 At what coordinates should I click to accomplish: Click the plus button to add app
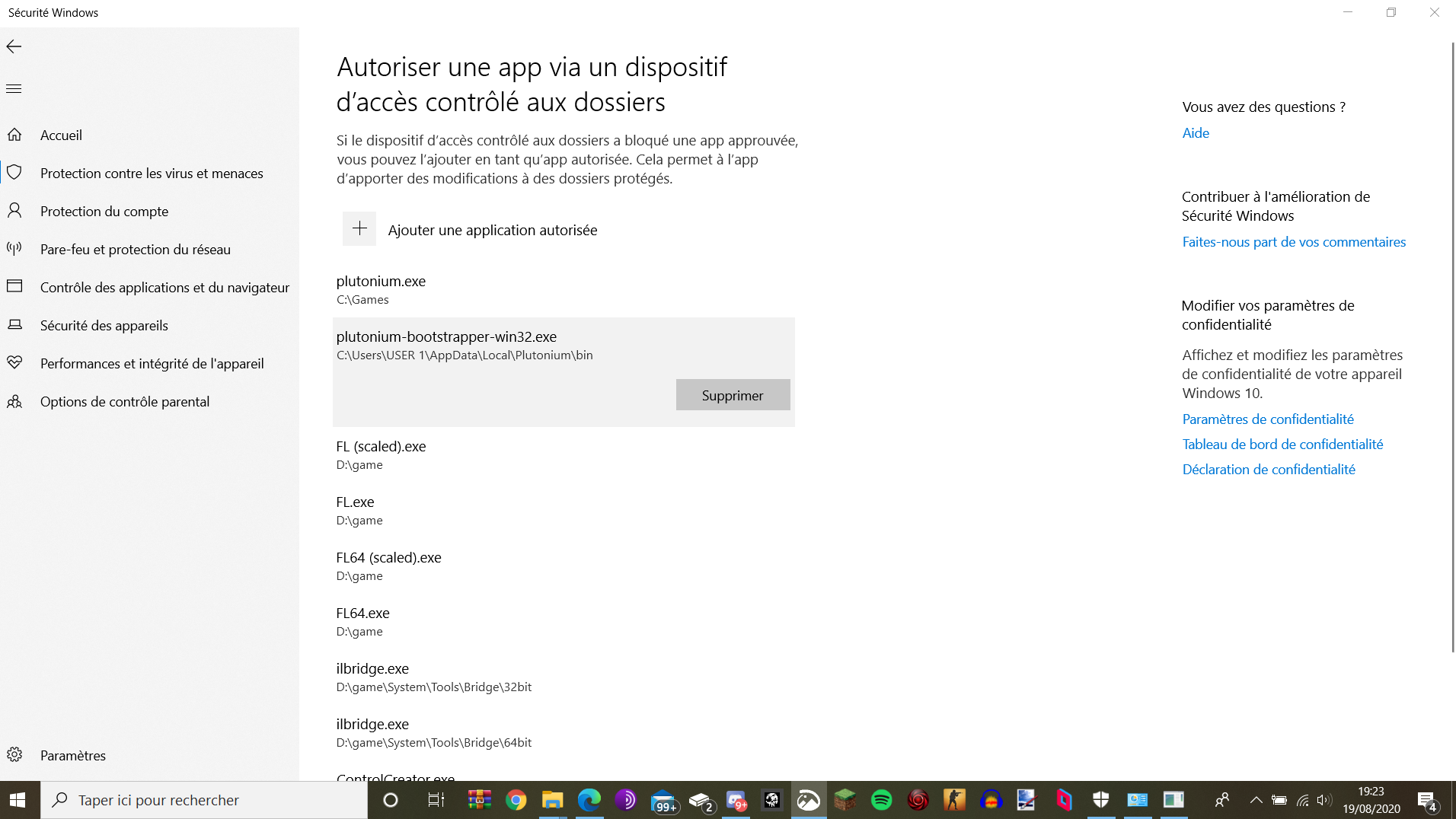[359, 229]
